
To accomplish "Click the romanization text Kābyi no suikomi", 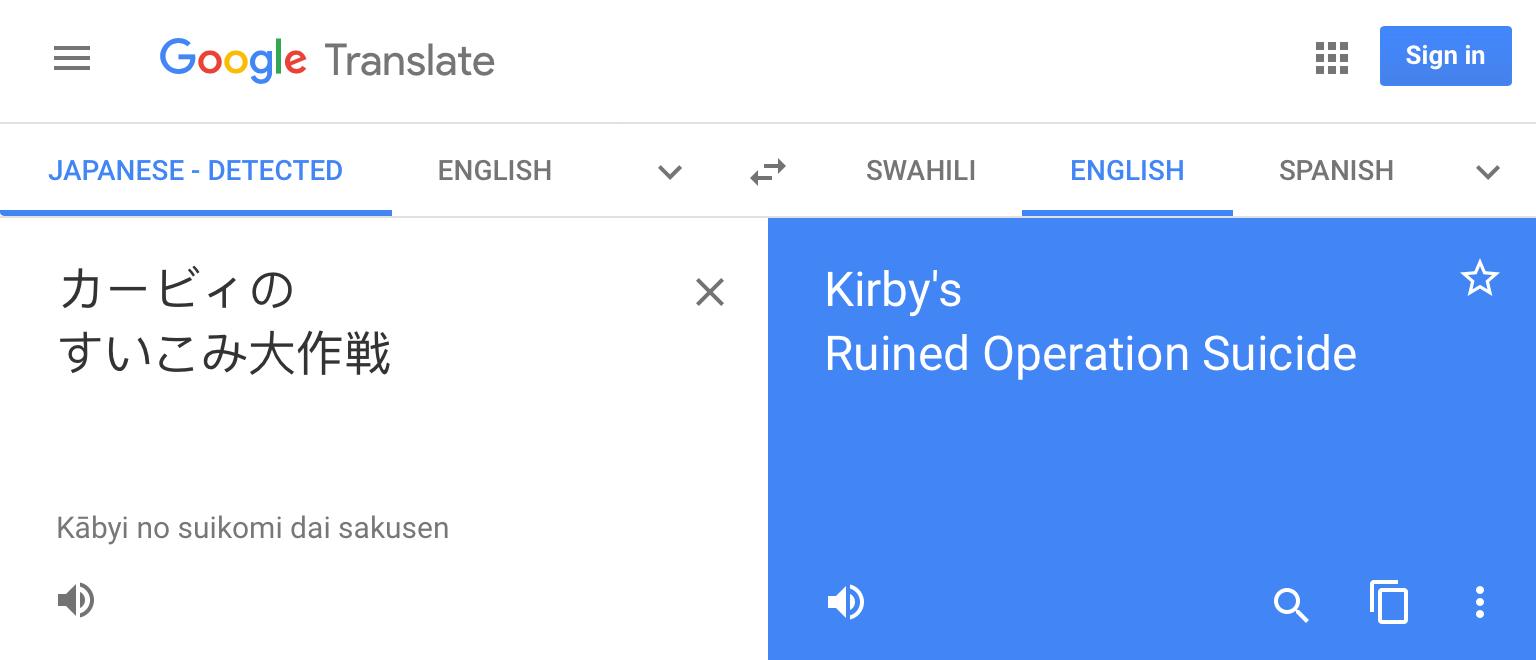I will pyautogui.click(x=253, y=528).
